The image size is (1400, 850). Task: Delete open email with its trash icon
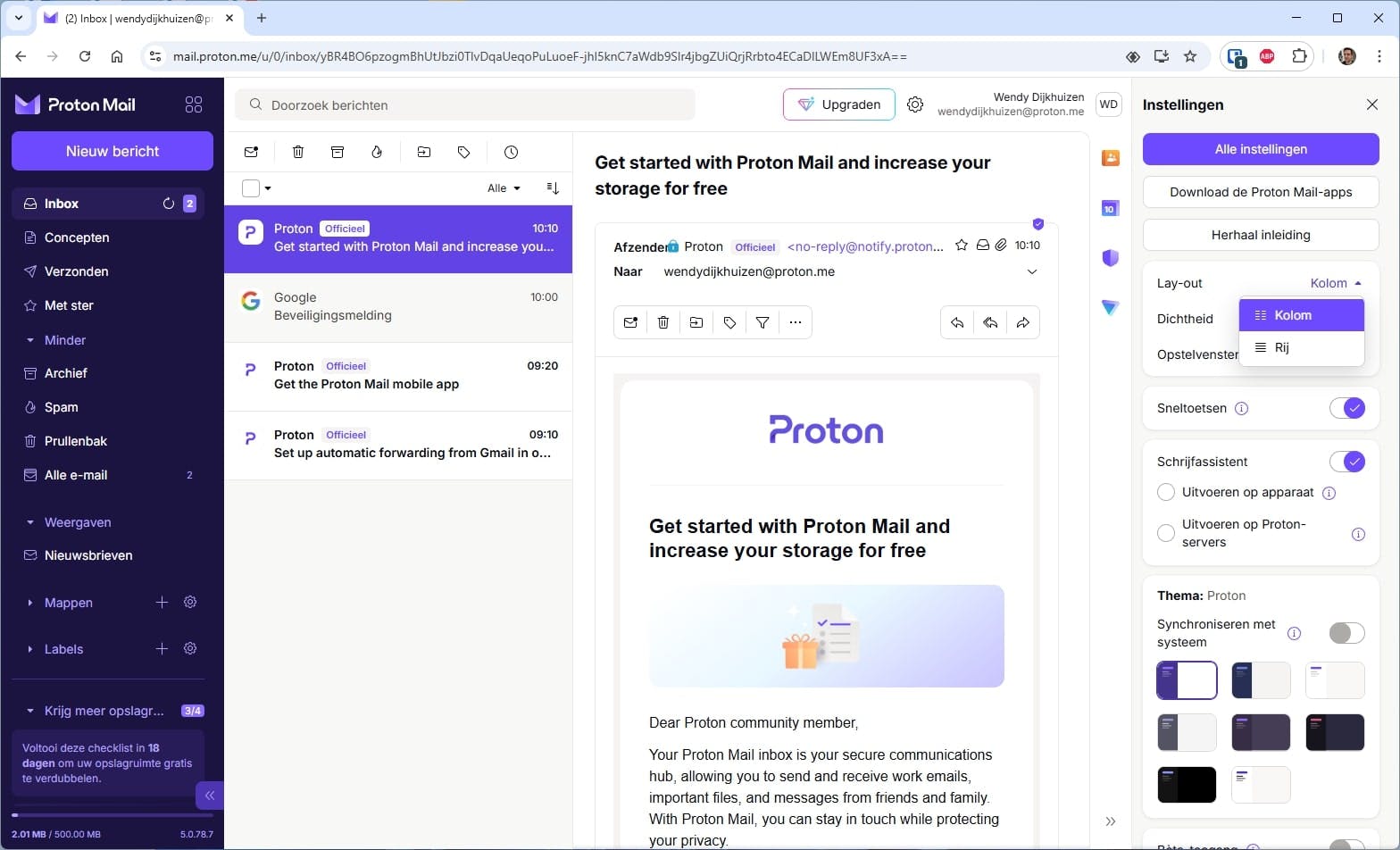[663, 322]
